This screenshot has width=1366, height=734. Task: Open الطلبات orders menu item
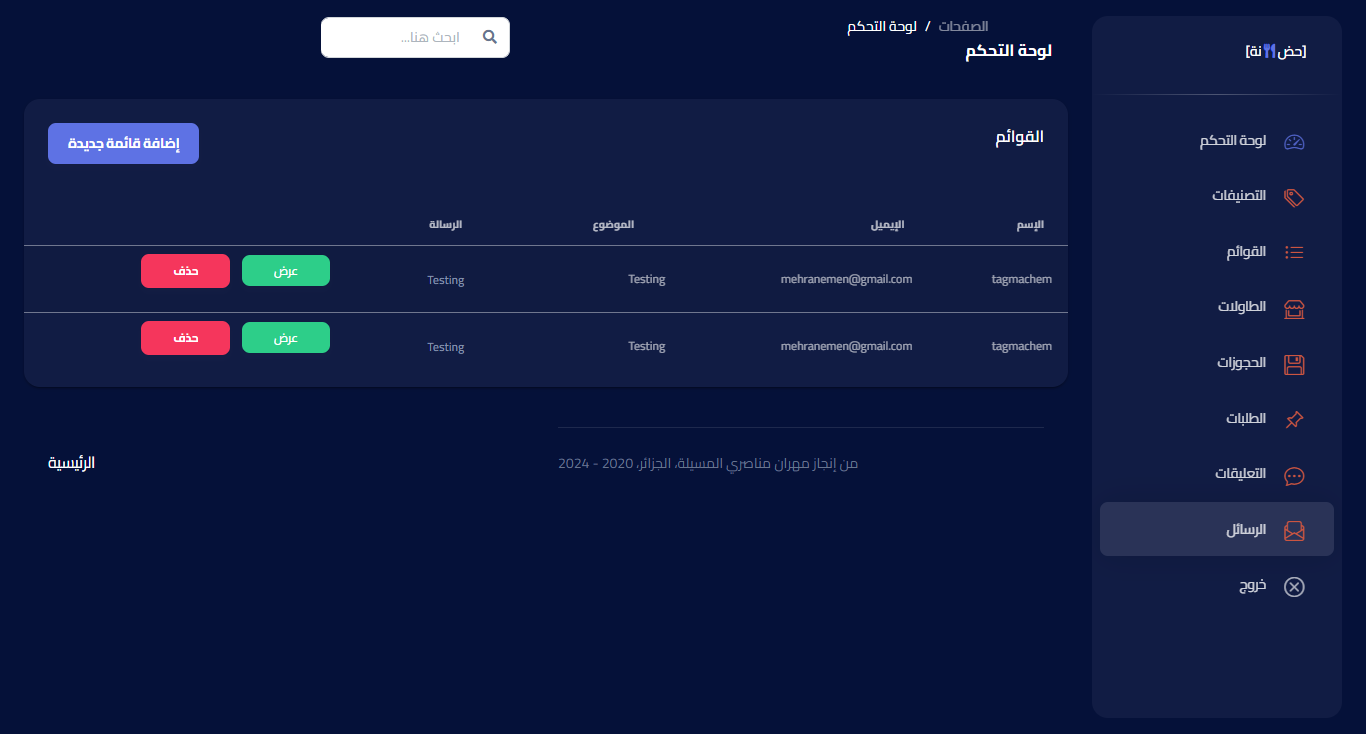[x=1246, y=419]
